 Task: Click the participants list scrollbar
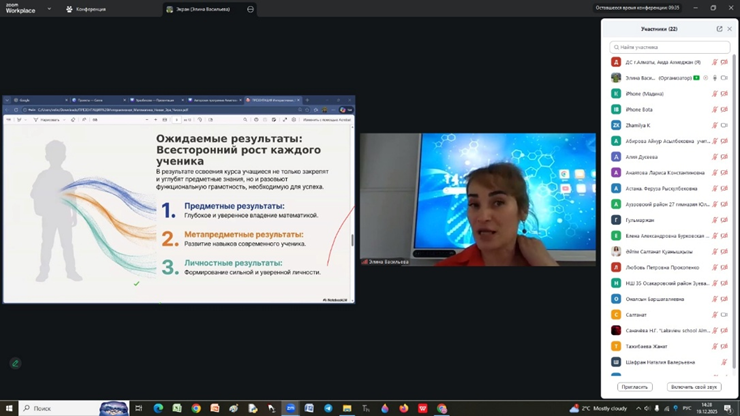point(735,200)
